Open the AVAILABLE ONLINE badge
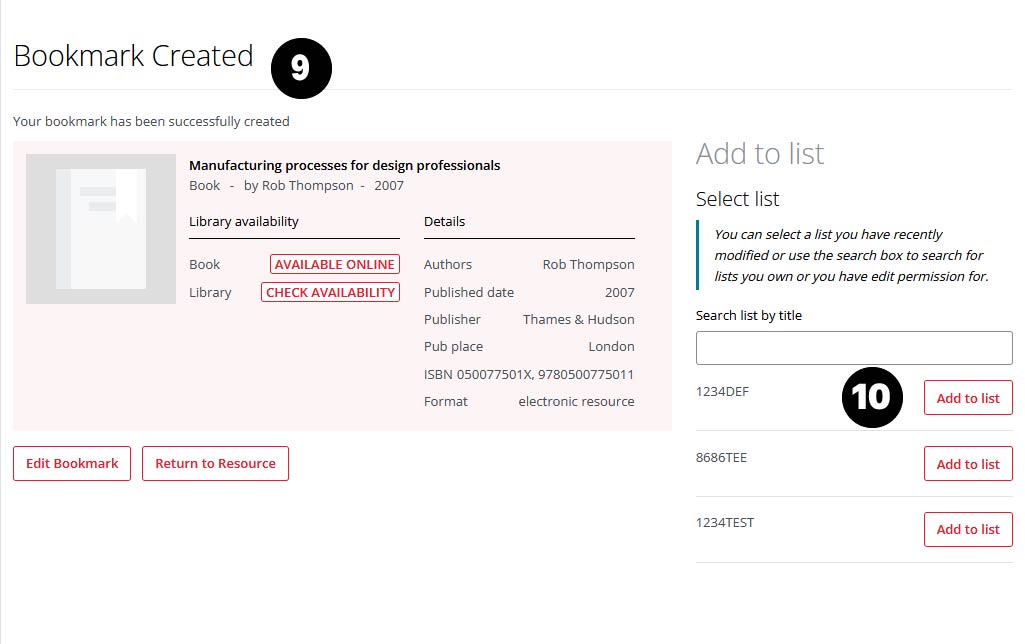This screenshot has height=644, width=1025. point(335,265)
